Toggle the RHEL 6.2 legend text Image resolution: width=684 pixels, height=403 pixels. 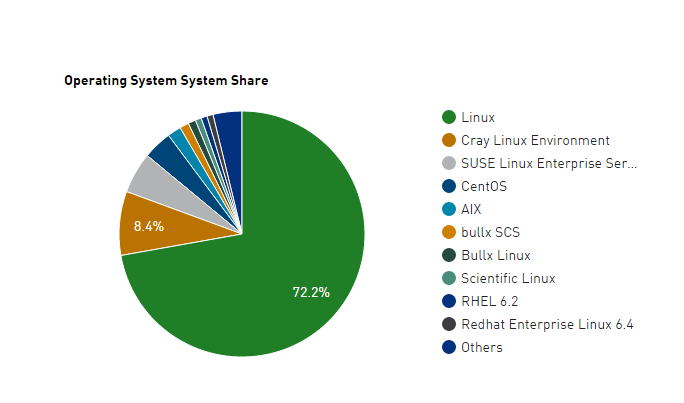pyautogui.click(x=489, y=302)
